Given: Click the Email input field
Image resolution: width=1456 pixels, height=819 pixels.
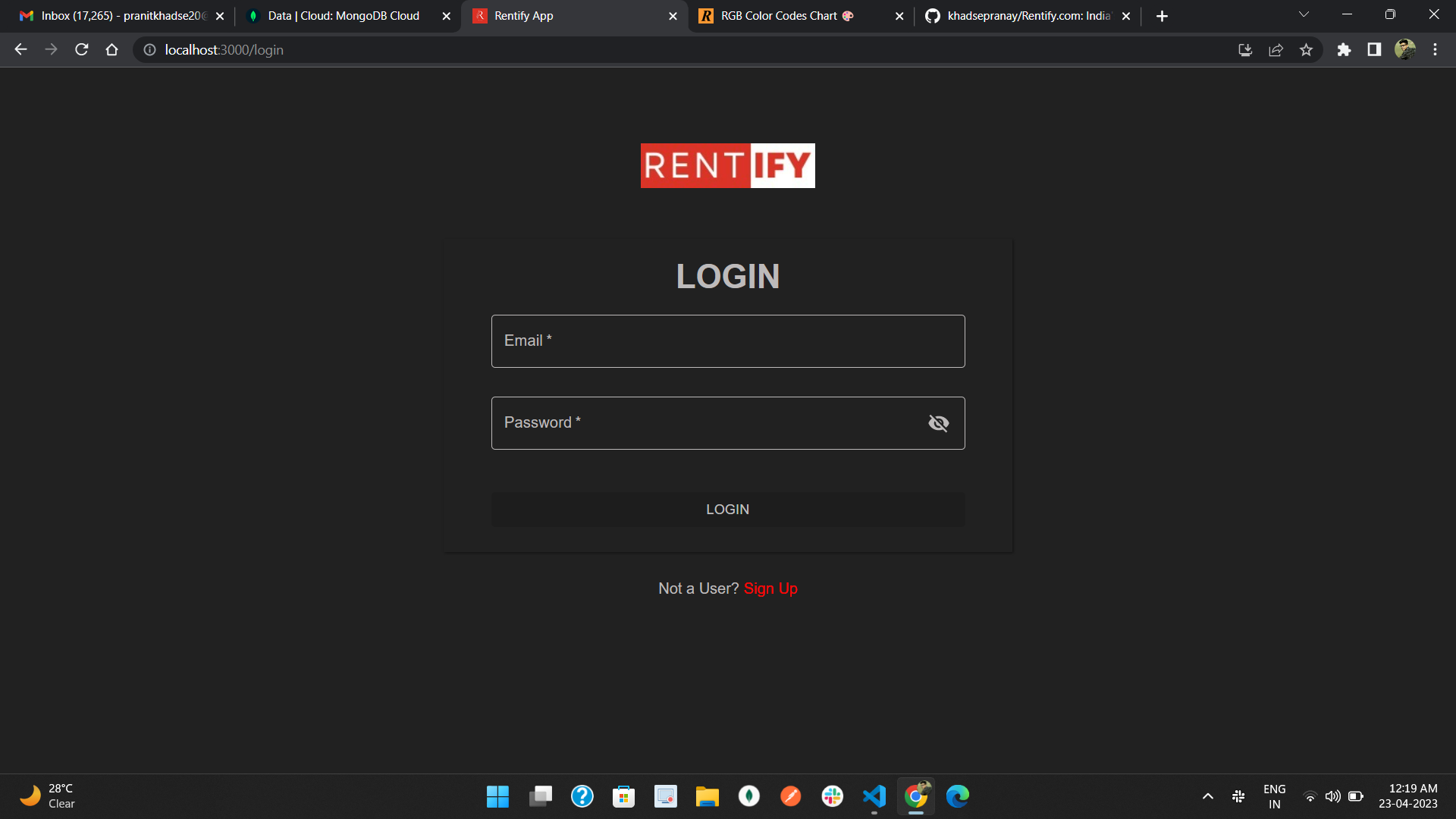Looking at the screenshot, I should coord(727,341).
